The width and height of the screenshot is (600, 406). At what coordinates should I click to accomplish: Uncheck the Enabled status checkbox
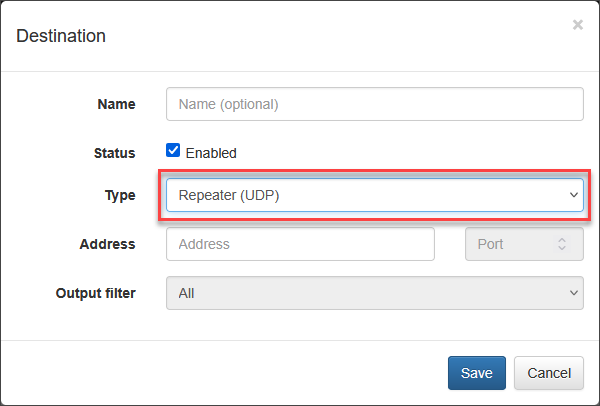pos(173,150)
